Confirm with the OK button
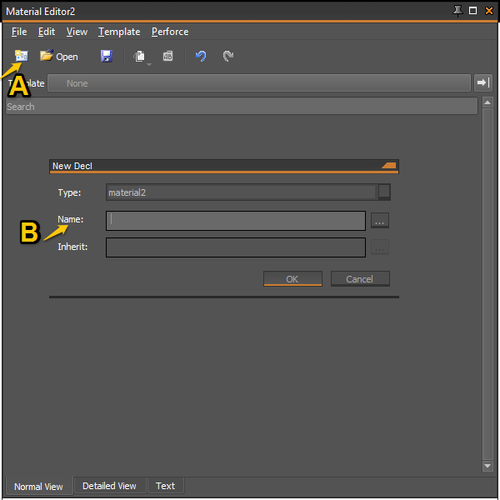Image resolution: width=500 pixels, height=500 pixels. (293, 279)
